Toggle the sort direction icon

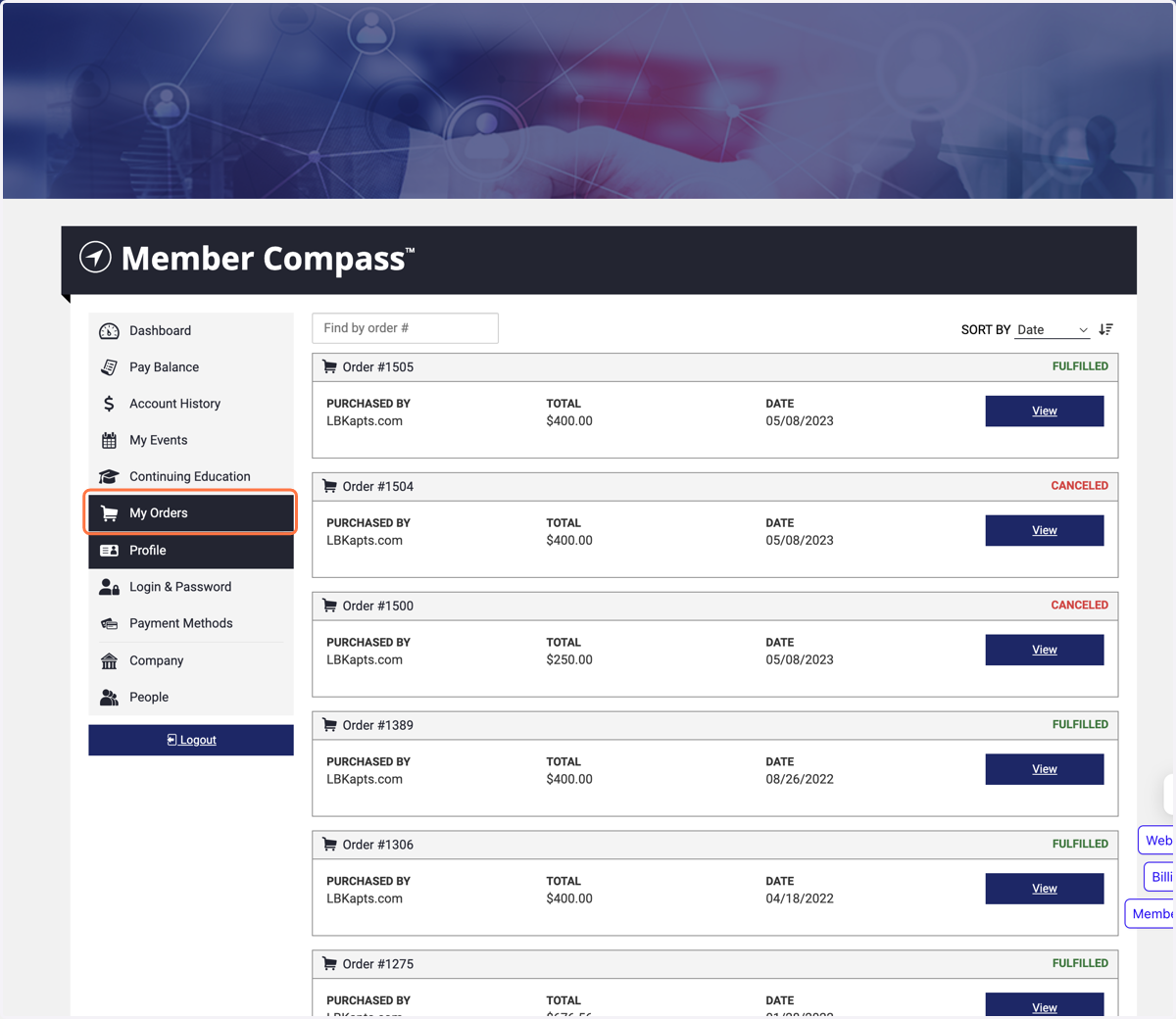(1105, 329)
